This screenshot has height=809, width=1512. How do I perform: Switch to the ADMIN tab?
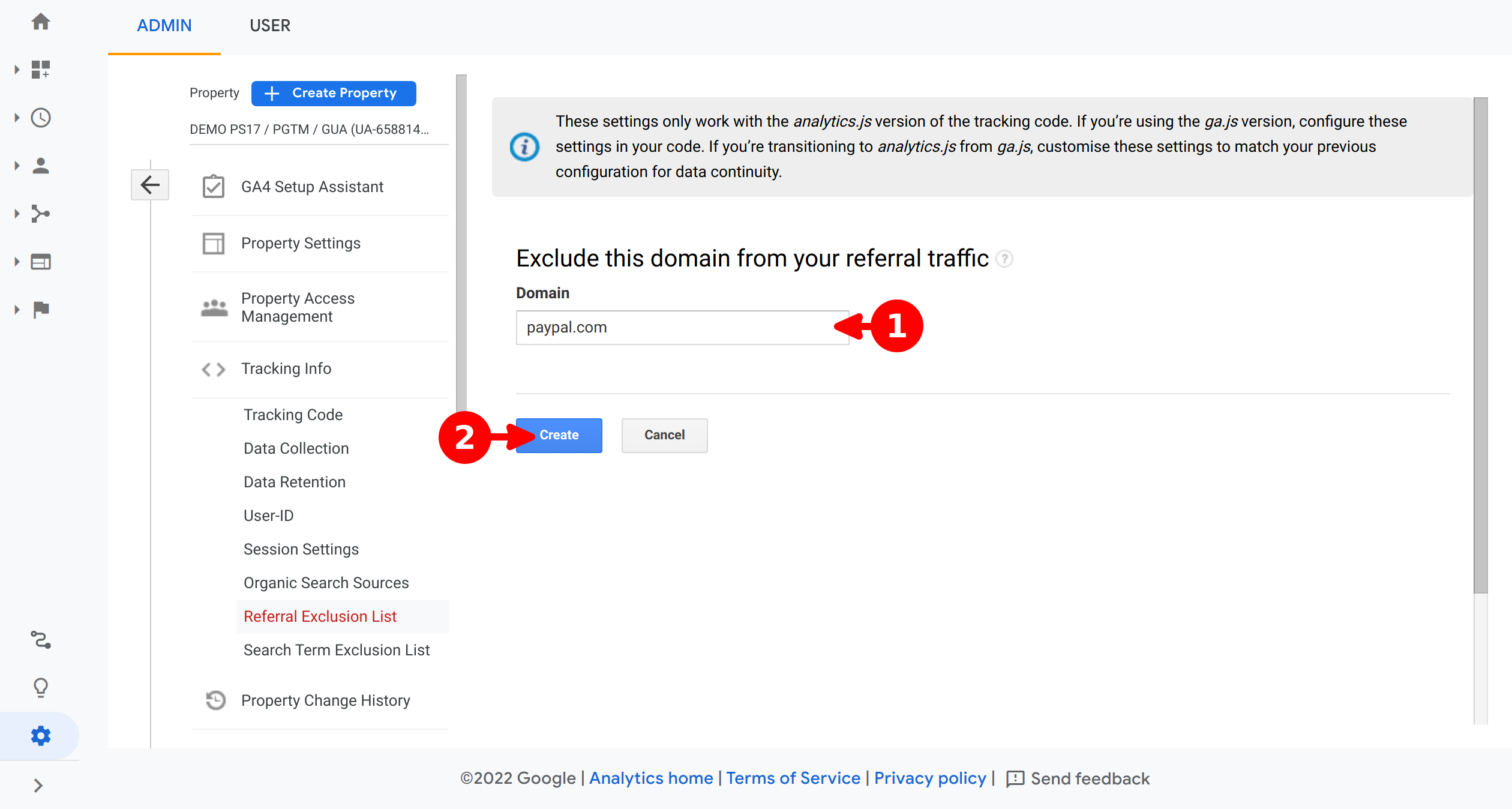pos(164,25)
